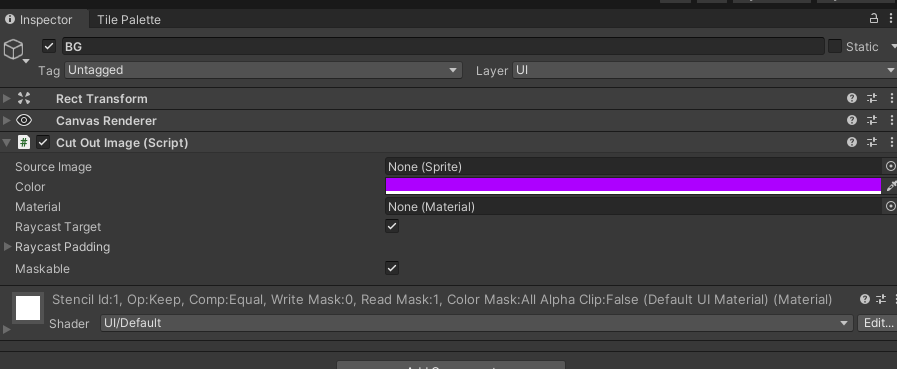This screenshot has width=897, height=369.
Task: Click the Rect Transform component icon
Action: pyautogui.click(x=24, y=98)
